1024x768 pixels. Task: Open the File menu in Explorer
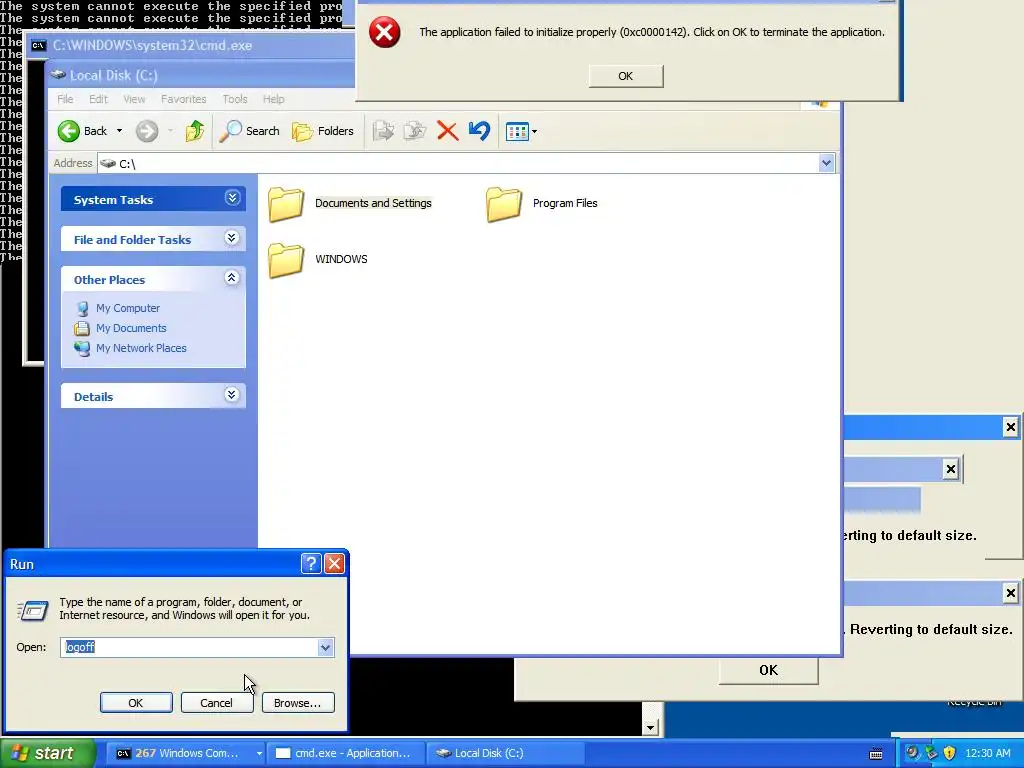point(65,99)
